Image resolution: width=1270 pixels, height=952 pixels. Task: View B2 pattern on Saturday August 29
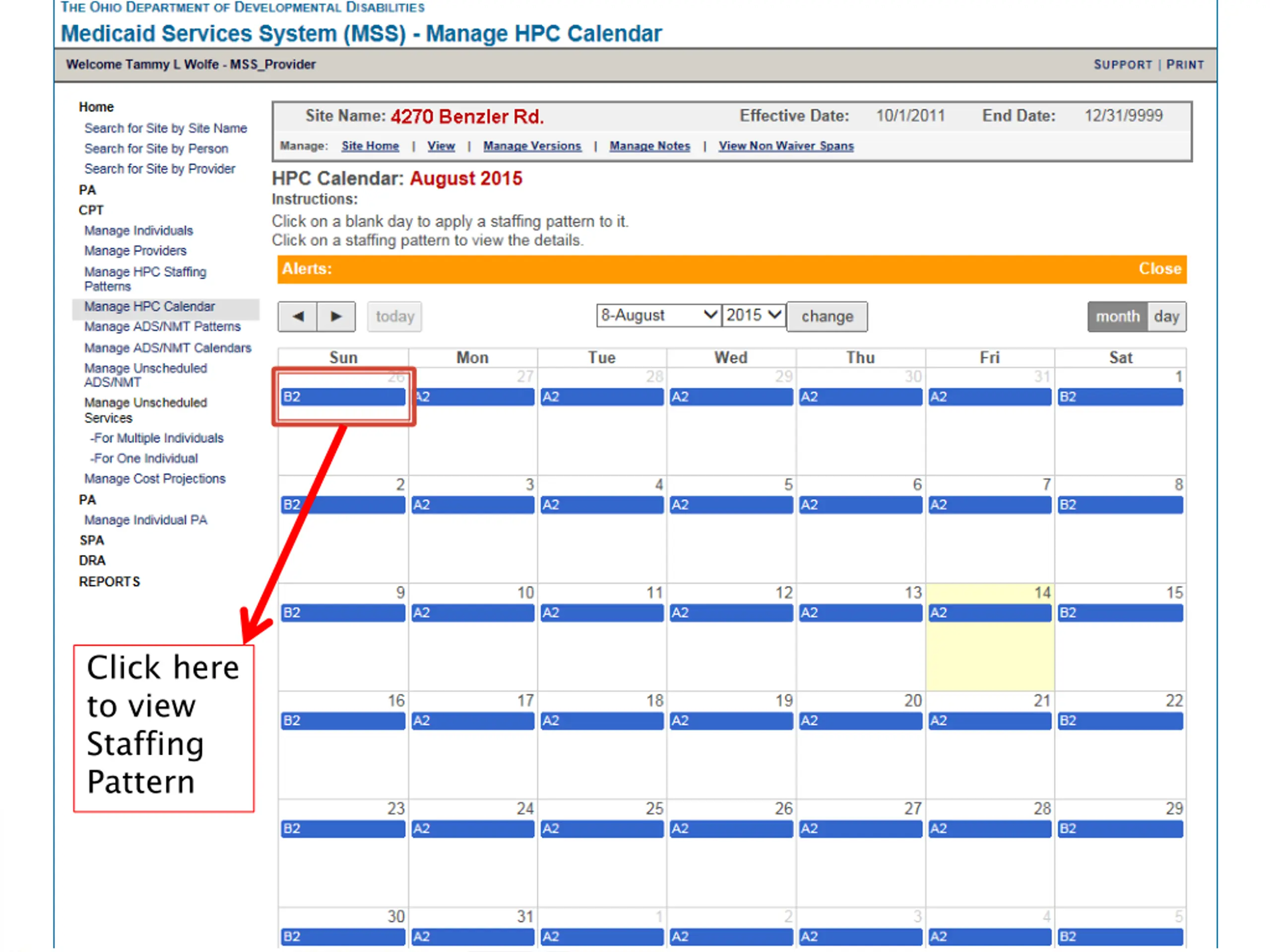(x=1120, y=829)
